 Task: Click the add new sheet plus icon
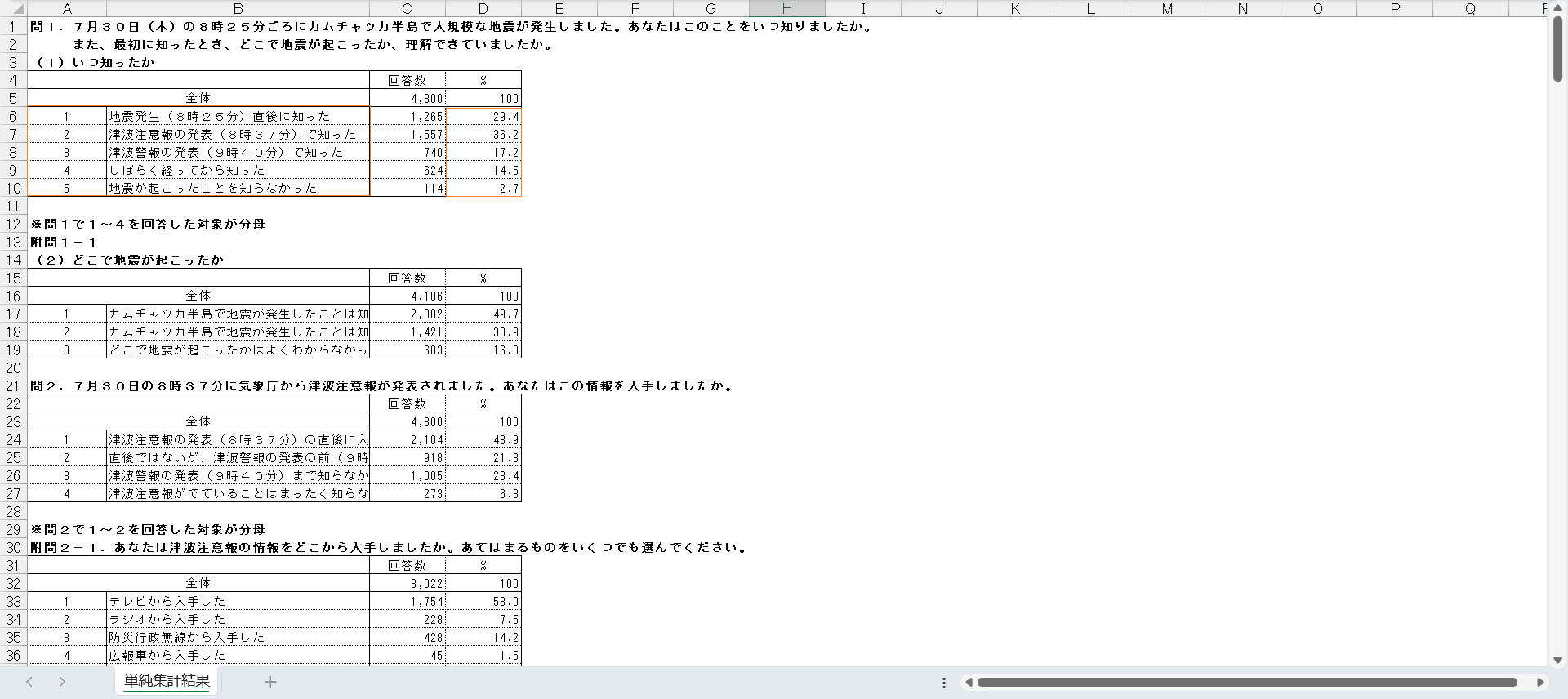click(270, 682)
